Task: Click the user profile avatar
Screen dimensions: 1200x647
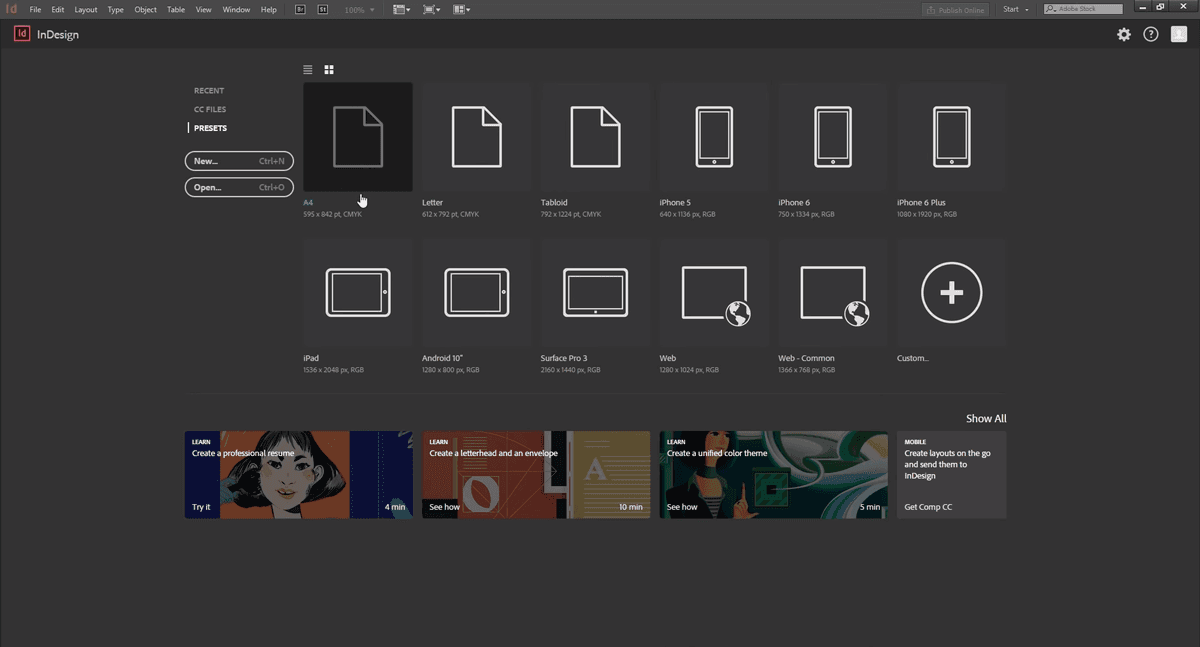Action: [1178, 34]
